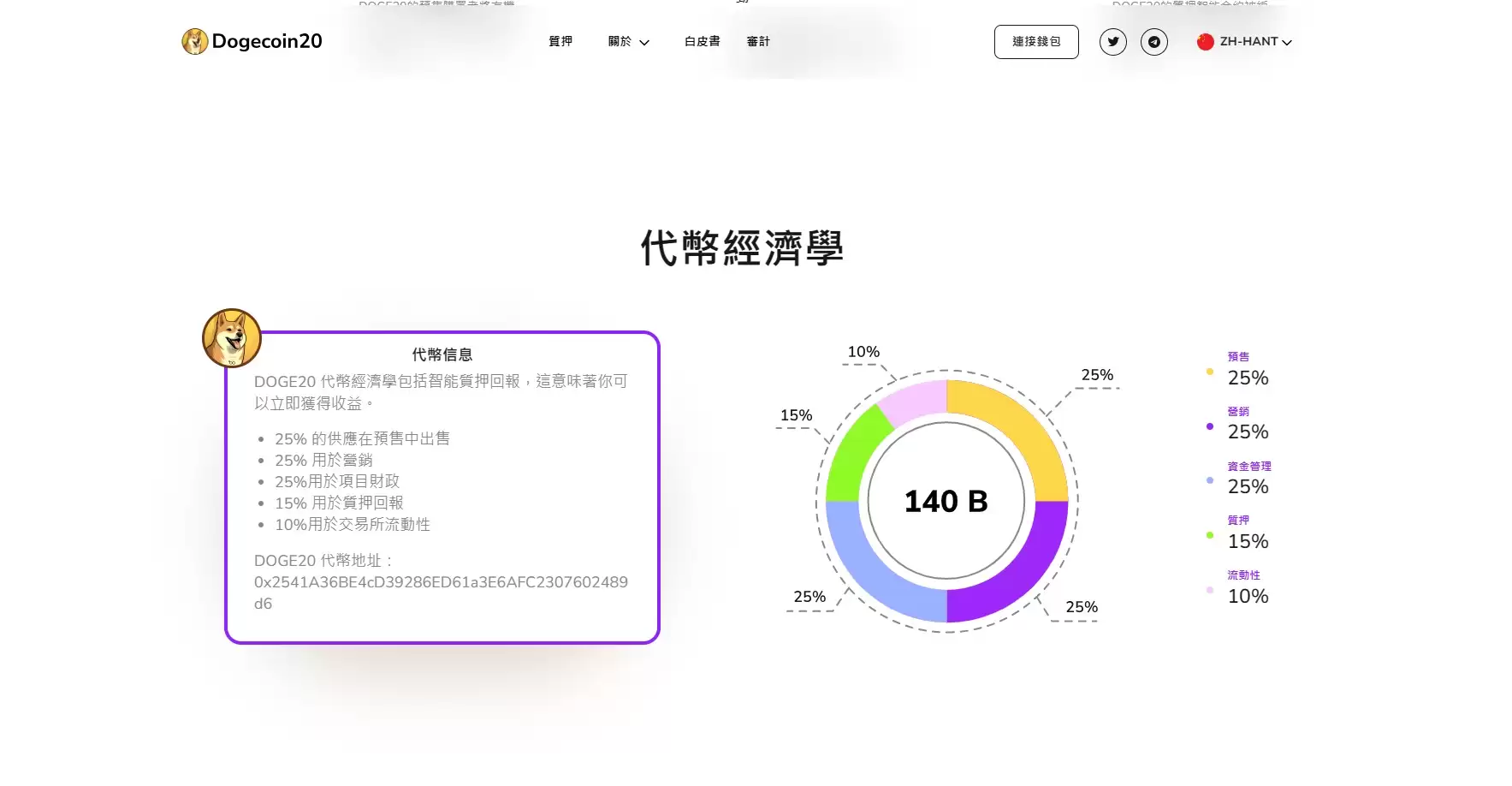Open the 白皮書 whitepaper link
1512x786 pixels.
(x=702, y=42)
